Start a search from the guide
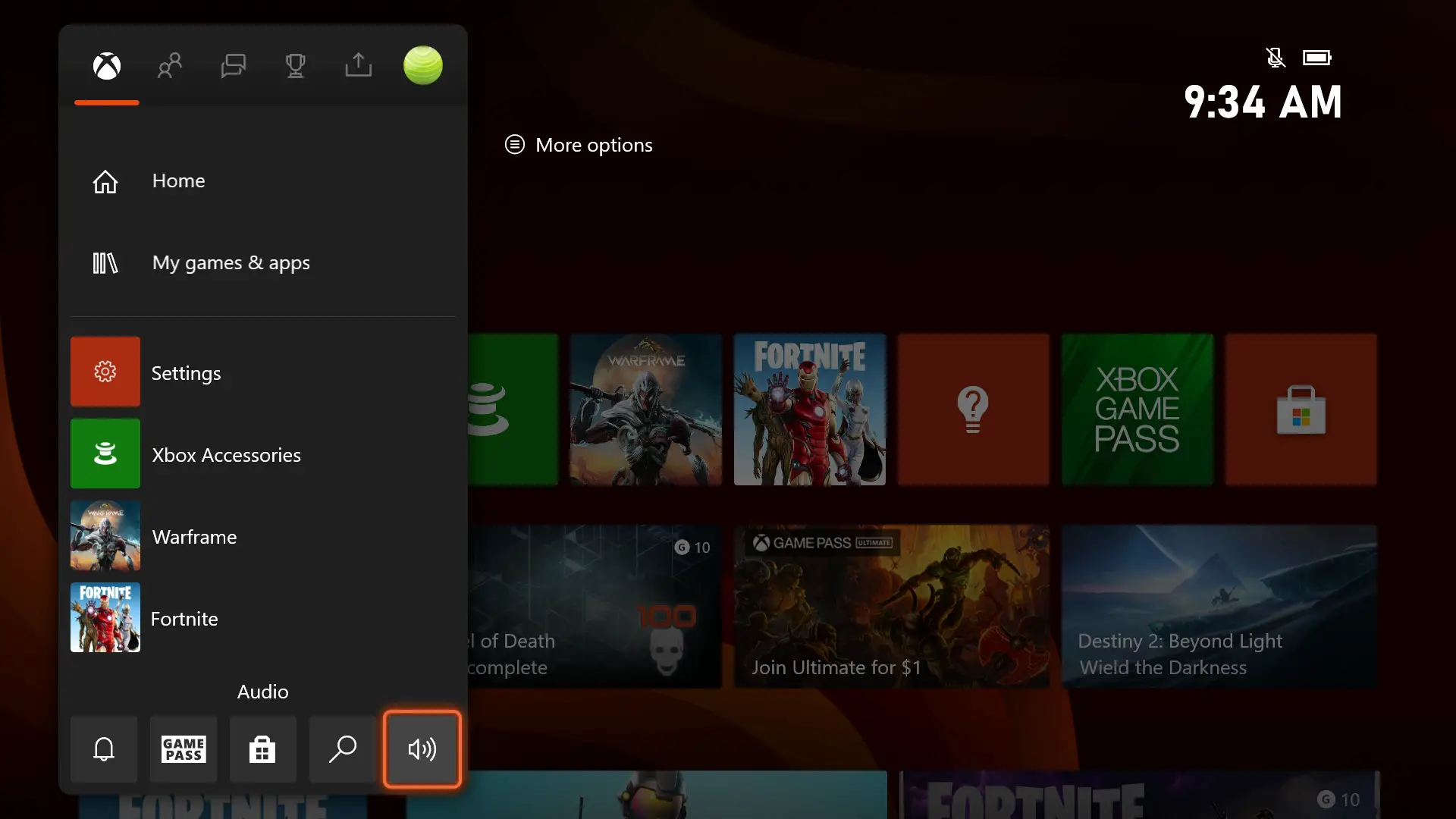Viewport: 1456px width, 819px height. pyautogui.click(x=341, y=749)
